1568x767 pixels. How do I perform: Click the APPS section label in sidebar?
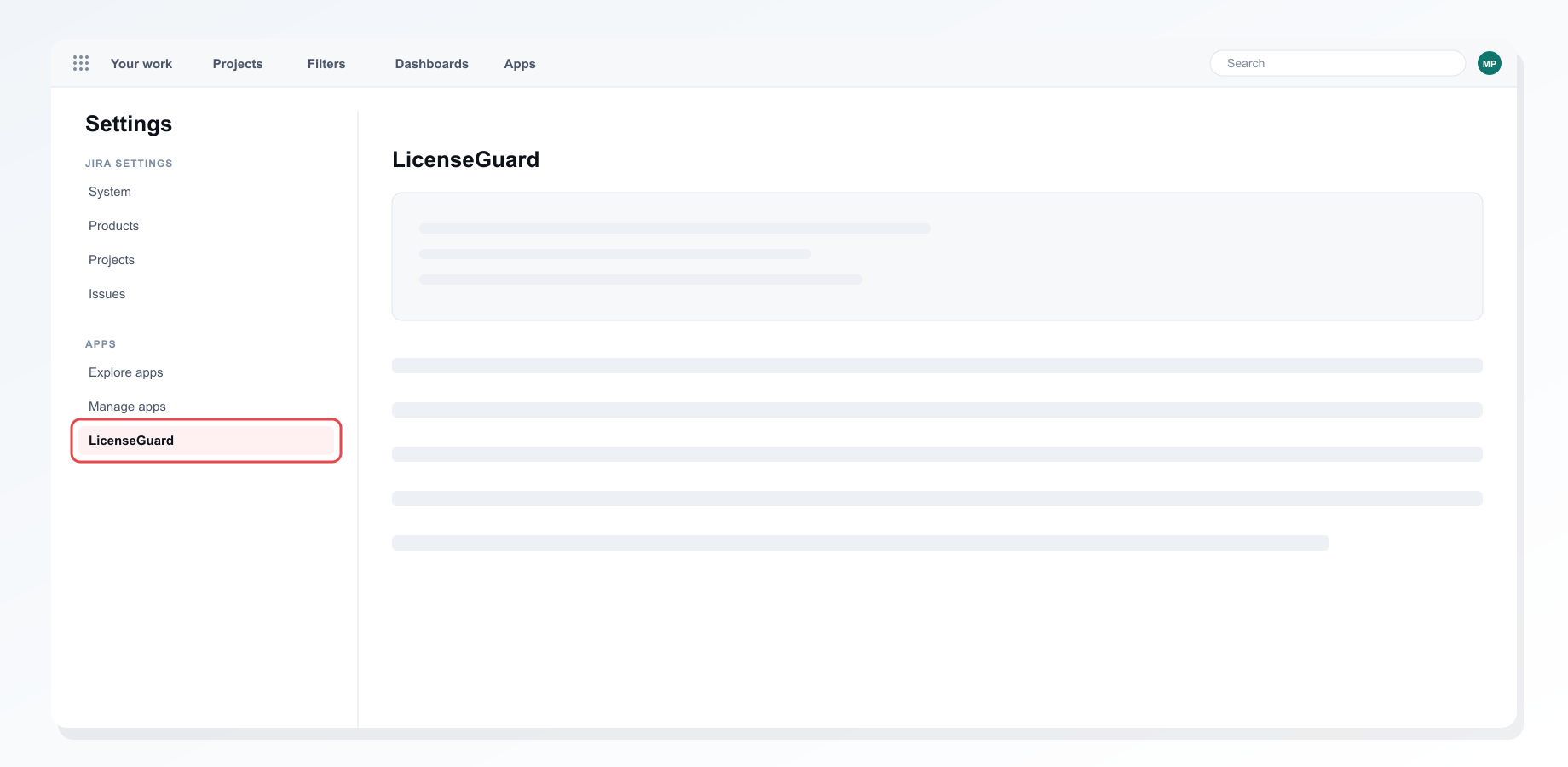pos(101,344)
